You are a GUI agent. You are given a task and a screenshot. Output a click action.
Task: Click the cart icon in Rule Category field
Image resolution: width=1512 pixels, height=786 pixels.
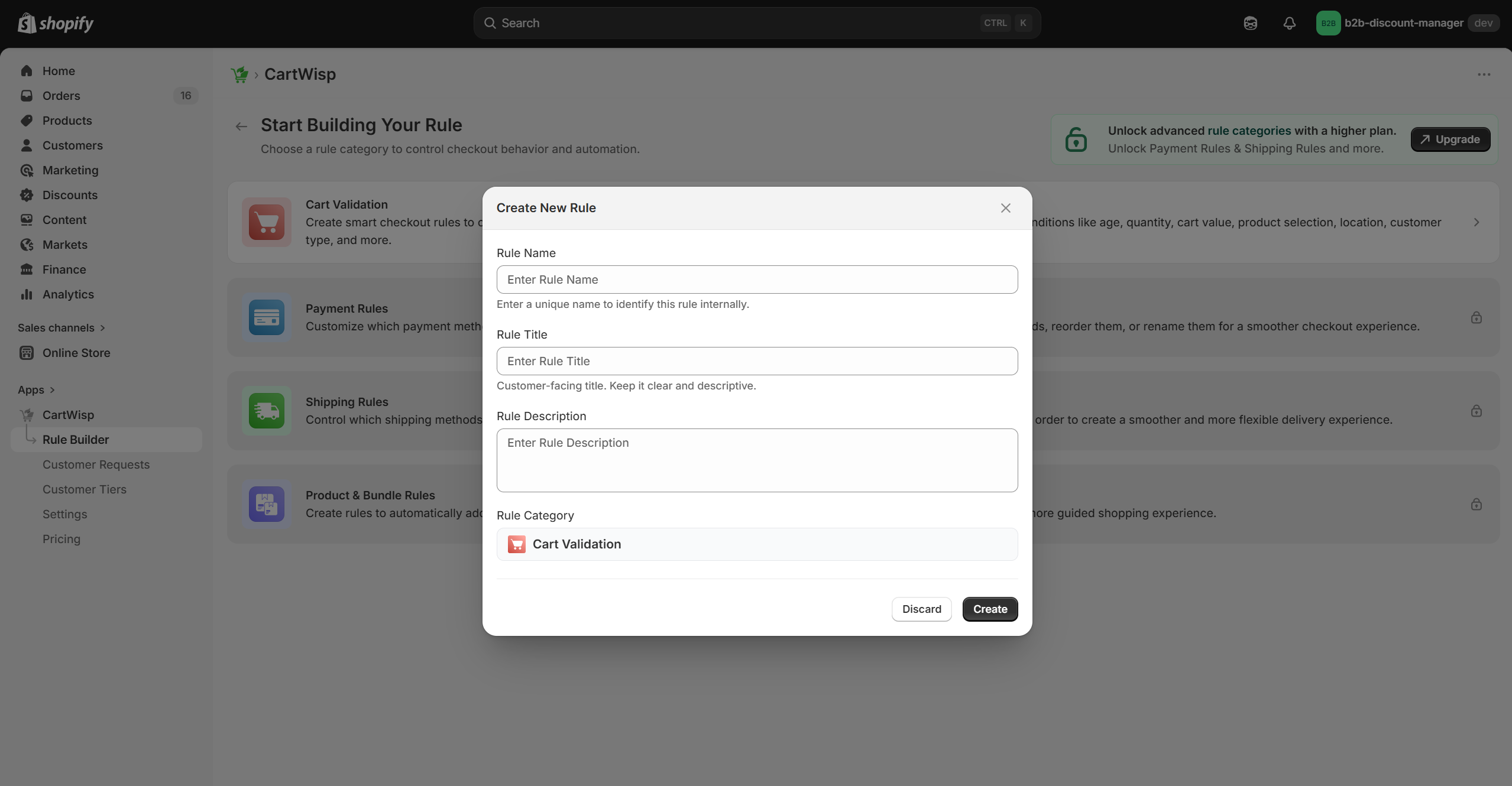[x=517, y=544]
